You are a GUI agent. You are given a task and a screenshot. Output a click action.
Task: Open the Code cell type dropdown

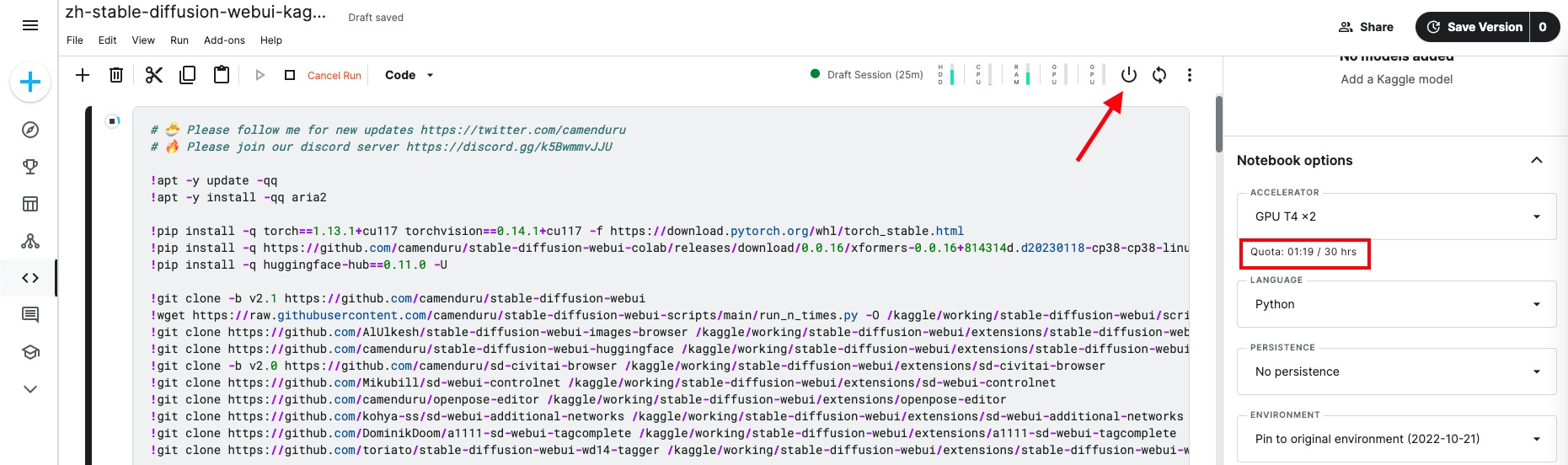[409, 75]
